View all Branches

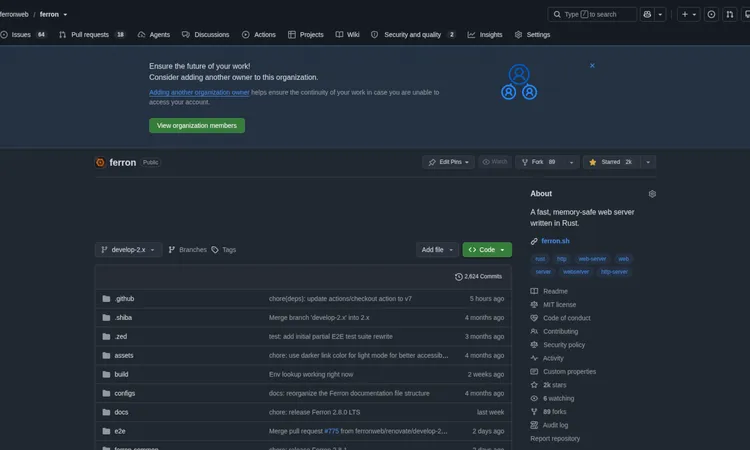(x=188, y=250)
